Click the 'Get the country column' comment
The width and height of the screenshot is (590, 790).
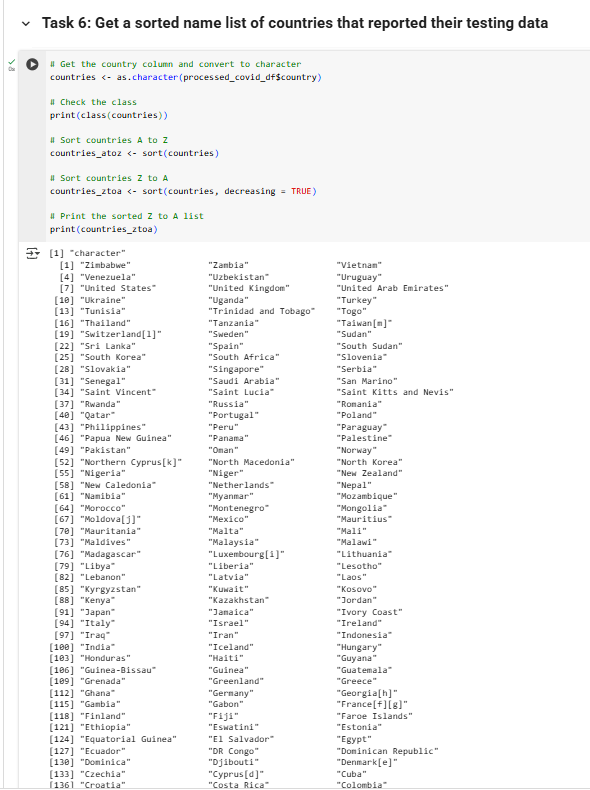click(175, 64)
